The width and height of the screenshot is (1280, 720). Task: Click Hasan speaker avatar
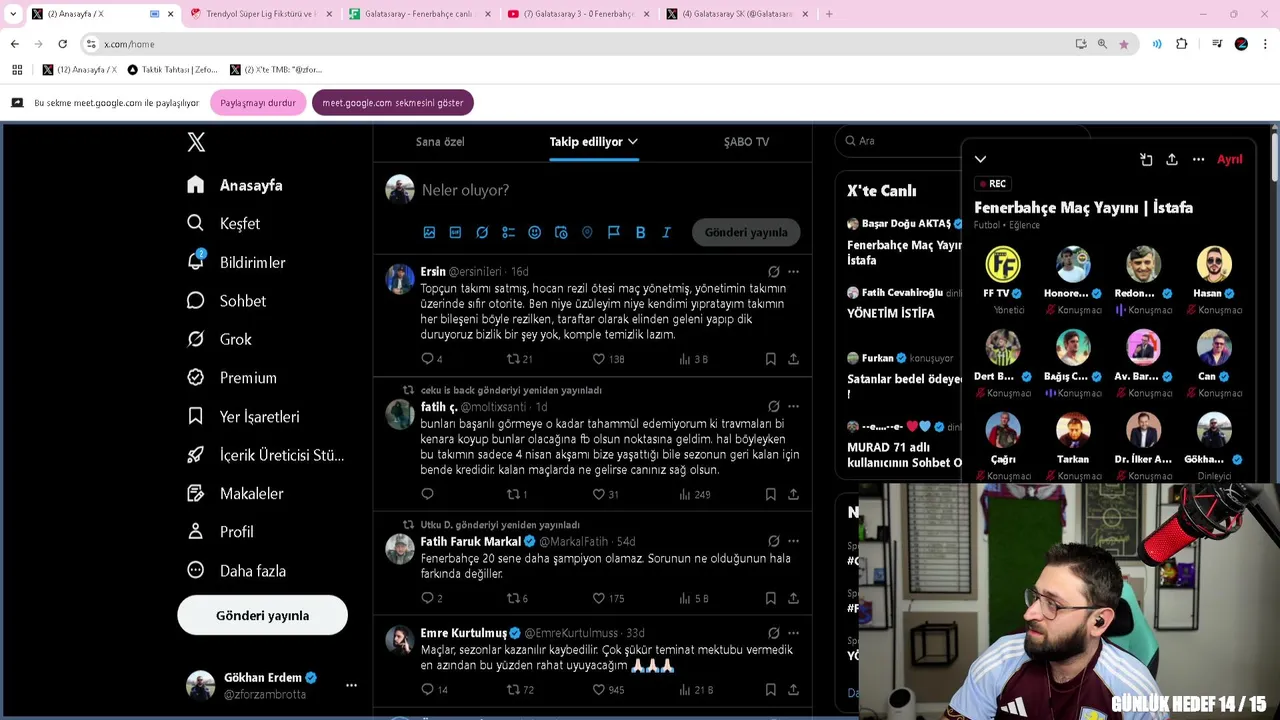(1214, 264)
